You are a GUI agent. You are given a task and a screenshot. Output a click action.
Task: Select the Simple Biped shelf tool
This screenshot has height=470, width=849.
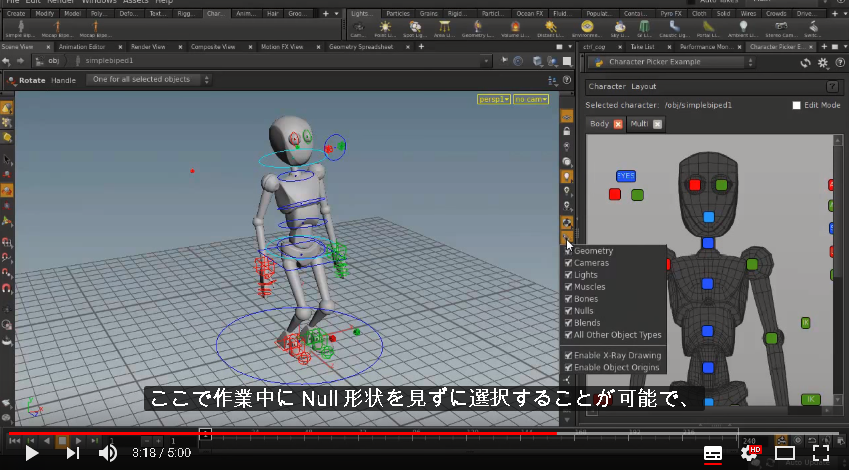(x=21, y=29)
